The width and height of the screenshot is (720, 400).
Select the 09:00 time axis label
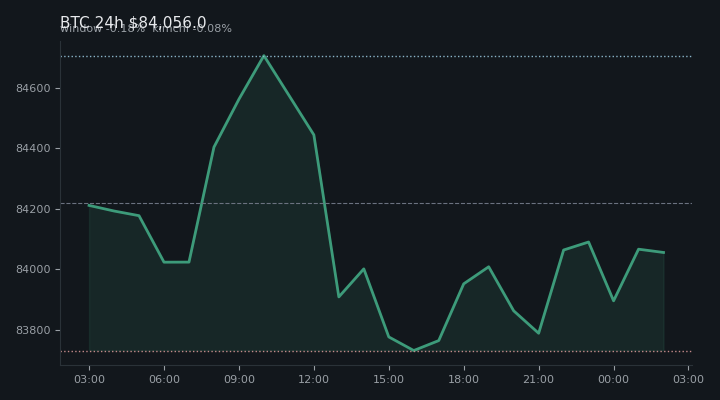pos(239,379)
